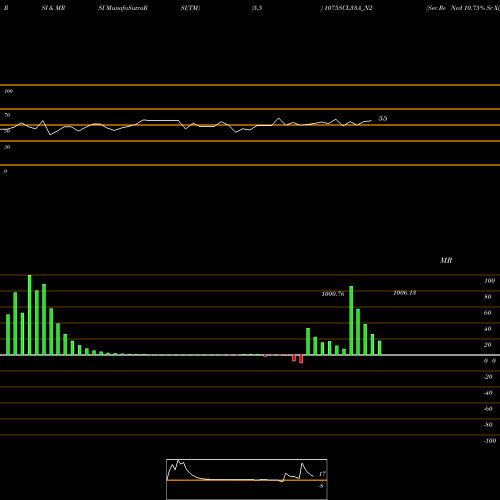The width and height of the screenshot is (500, 500).
Task: Click the 'SI MunafaSutraR' header label
Action: (x=123, y=8)
